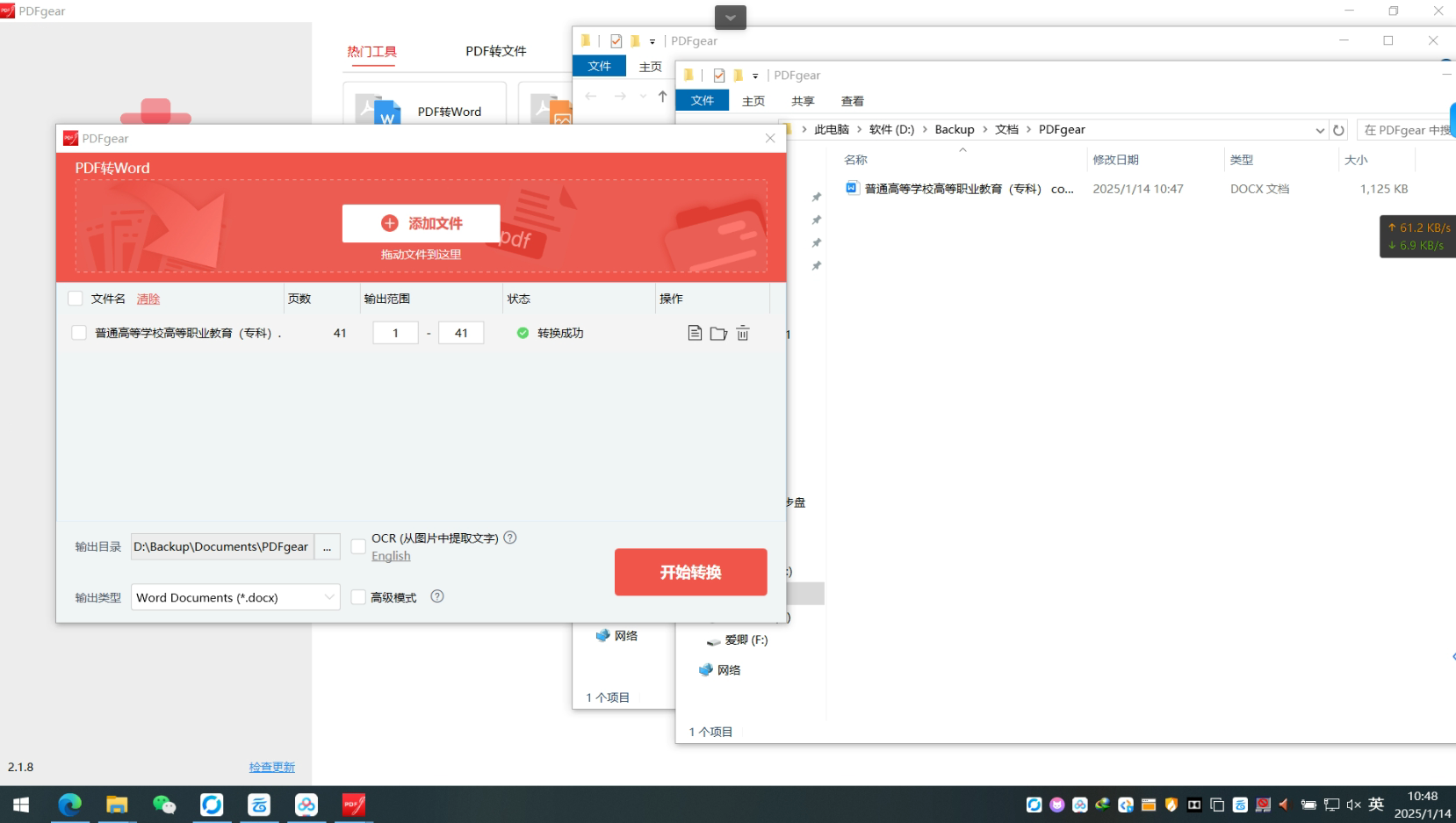
Task: Open PDFgear icon on the taskbar
Action: [354, 805]
